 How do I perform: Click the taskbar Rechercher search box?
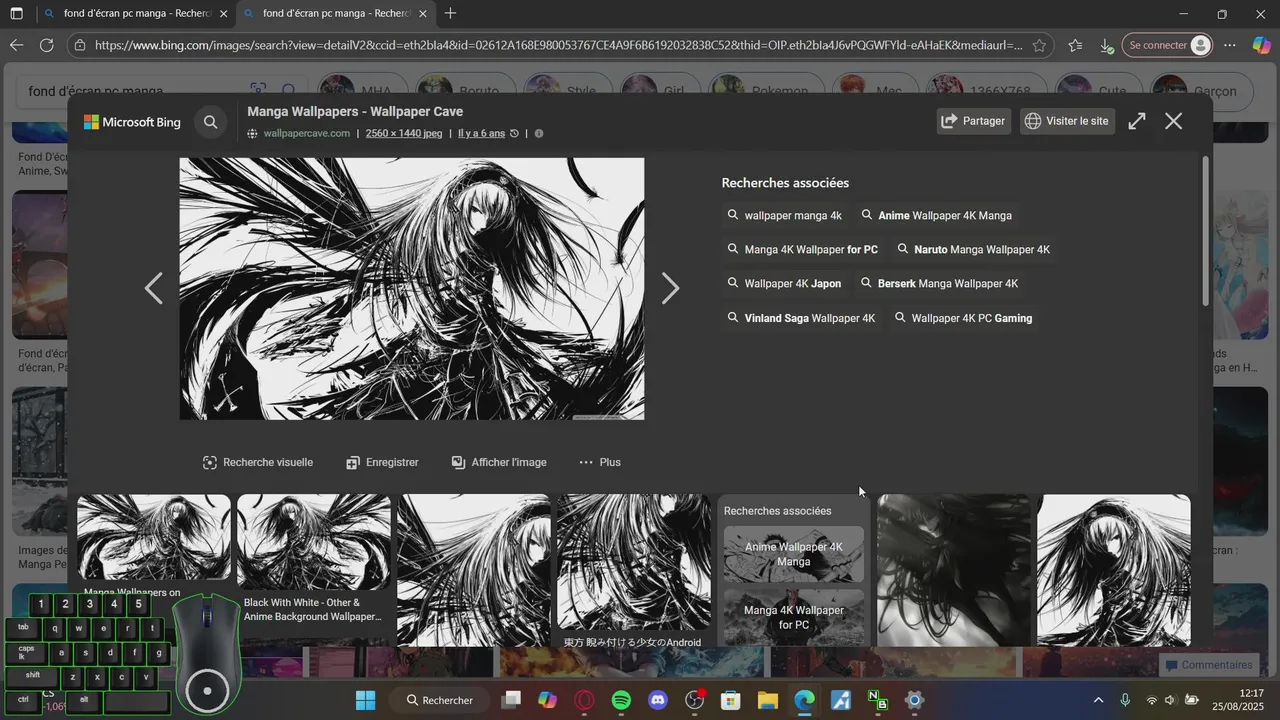pos(440,700)
